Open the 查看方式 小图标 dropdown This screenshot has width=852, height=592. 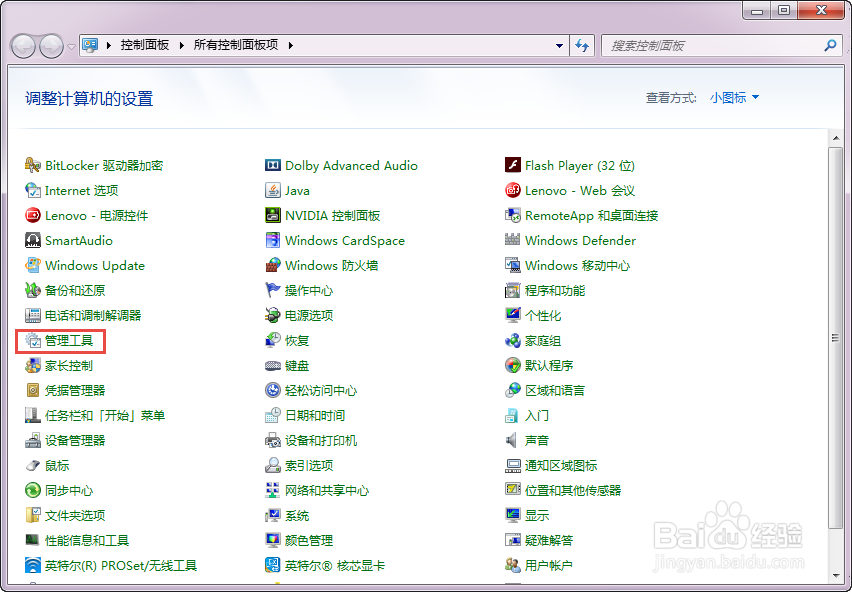coord(734,98)
